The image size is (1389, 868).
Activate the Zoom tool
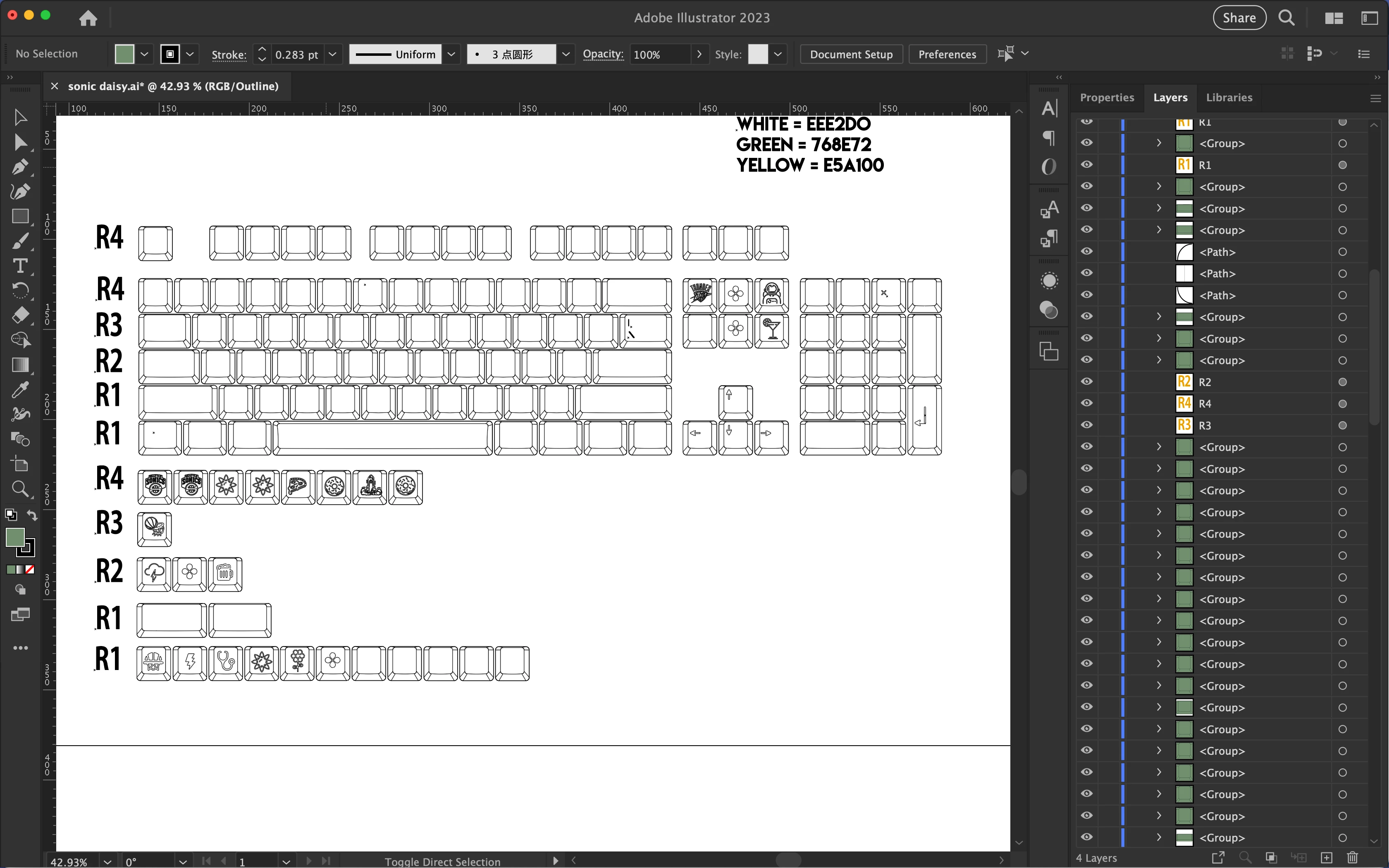click(x=20, y=489)
